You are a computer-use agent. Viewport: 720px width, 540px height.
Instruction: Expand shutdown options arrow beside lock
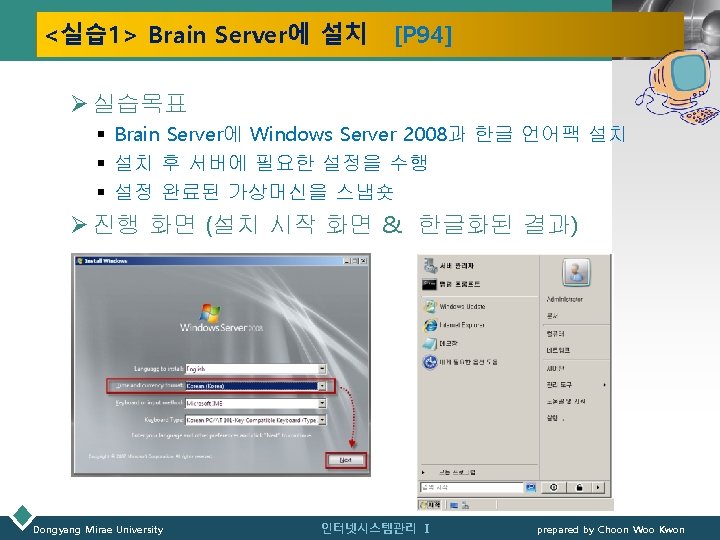(598, 488)
